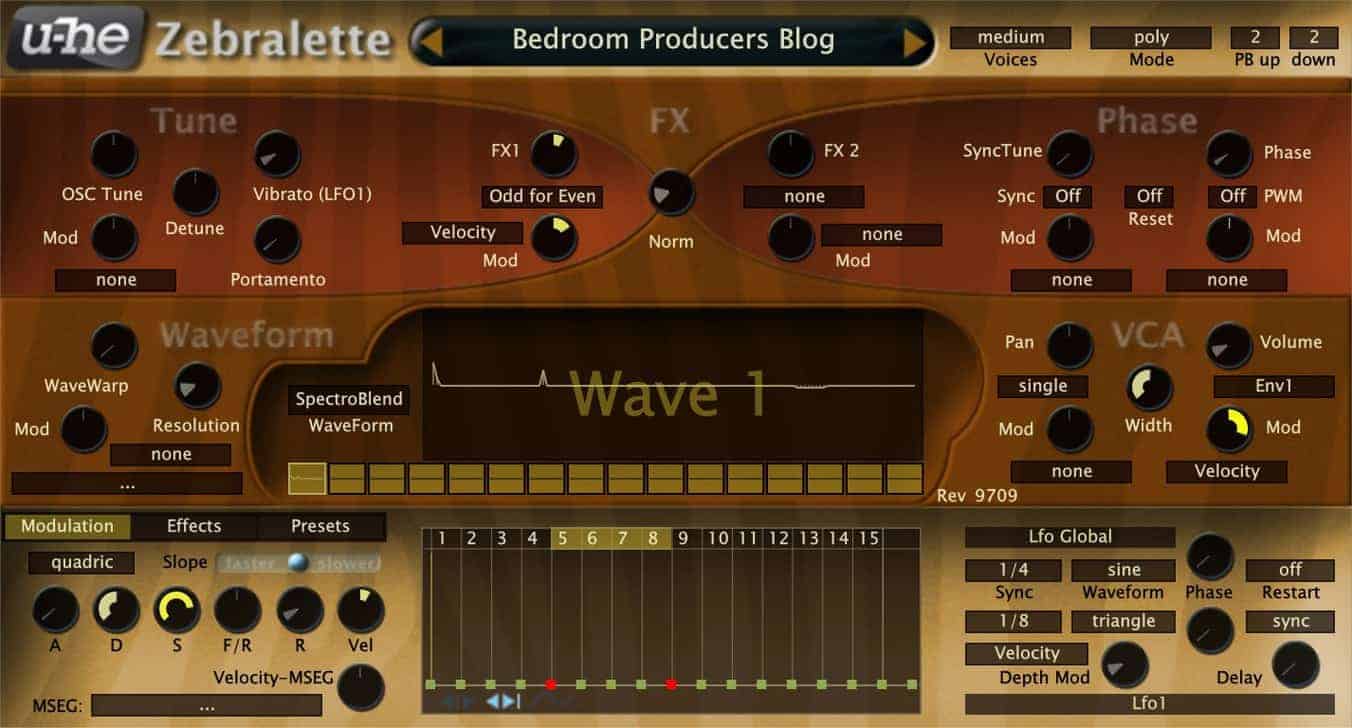This screenshot has height=728, width=1352.
Task: Select MSEG step 9 header
Action: 684,539
